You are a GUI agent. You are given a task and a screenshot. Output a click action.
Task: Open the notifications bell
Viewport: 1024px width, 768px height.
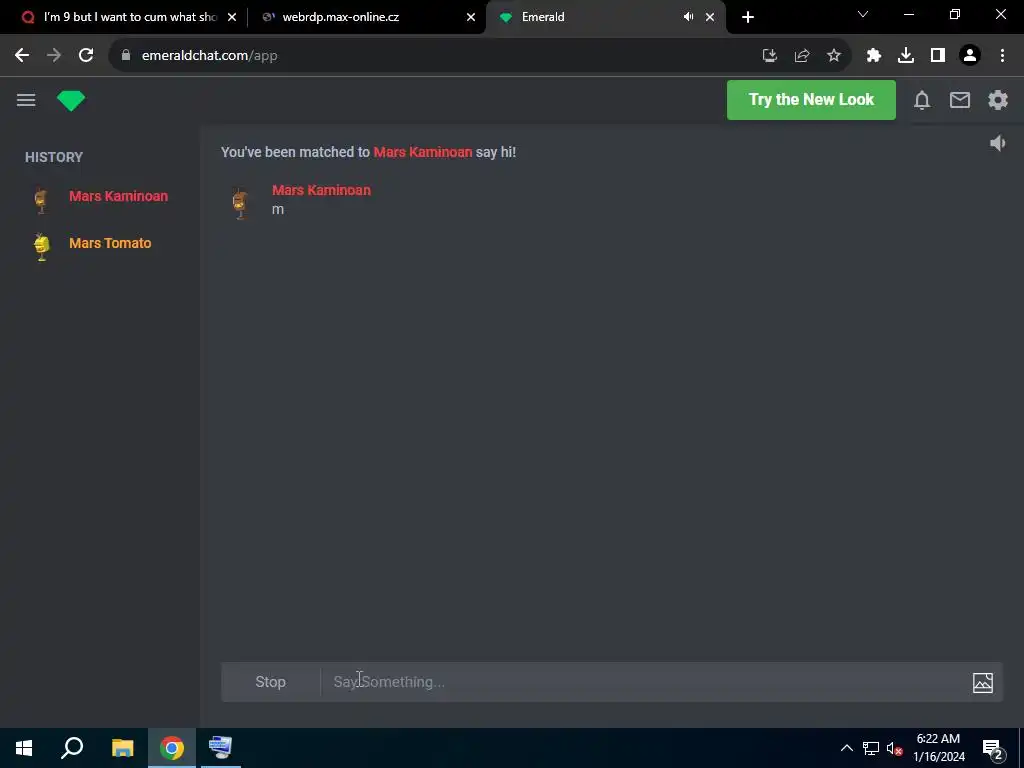pos(921,100)
